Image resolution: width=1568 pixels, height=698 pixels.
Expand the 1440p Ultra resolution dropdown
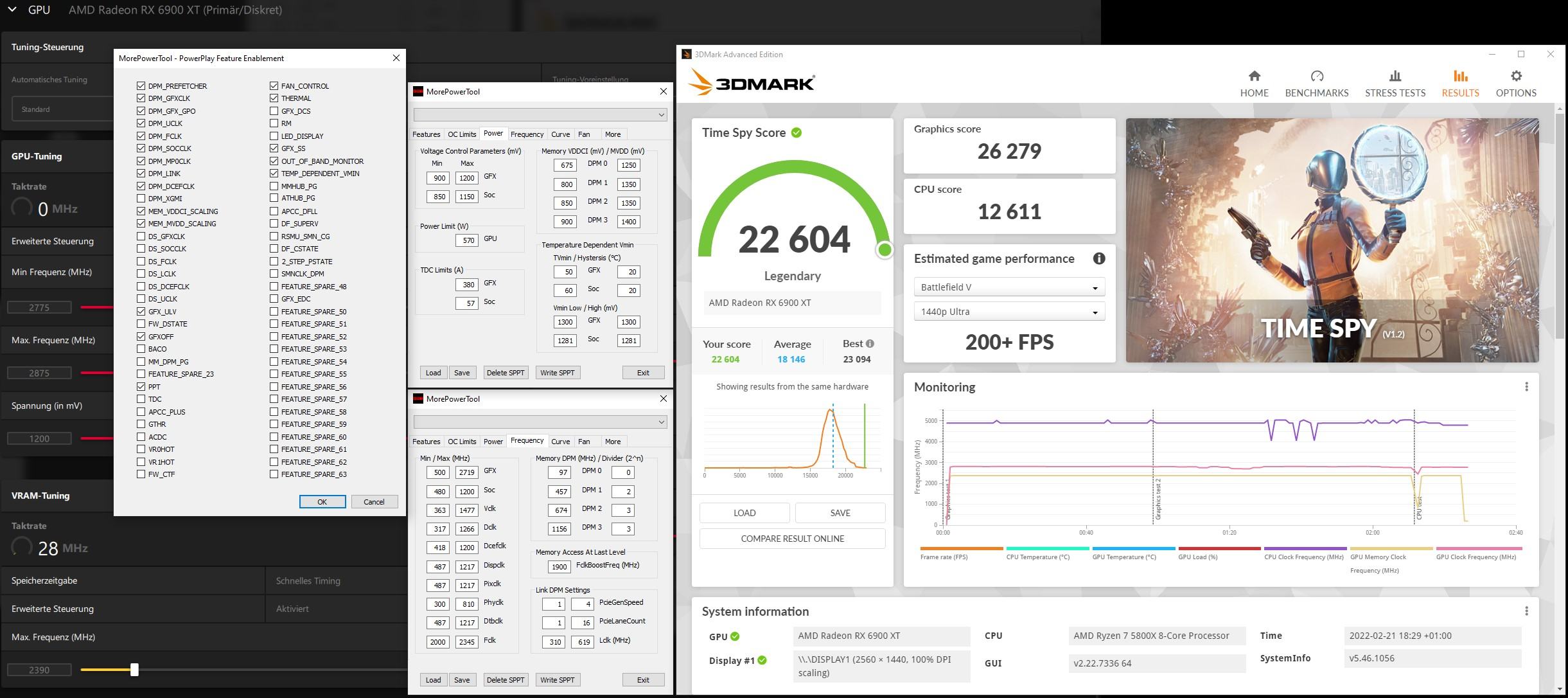1009,312
